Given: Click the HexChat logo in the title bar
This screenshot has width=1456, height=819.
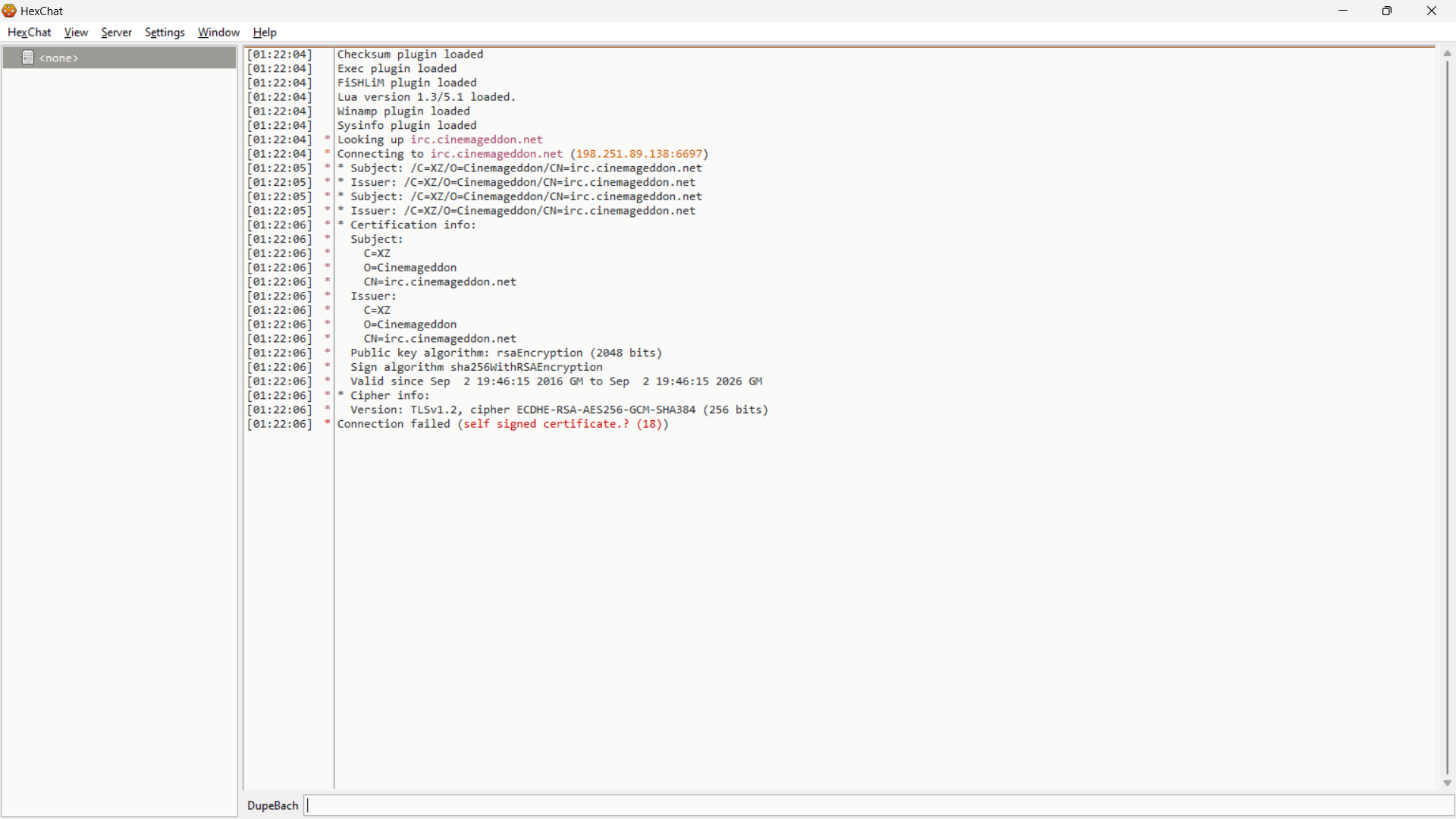Looking at the screenshot, I should click(9, 11).
